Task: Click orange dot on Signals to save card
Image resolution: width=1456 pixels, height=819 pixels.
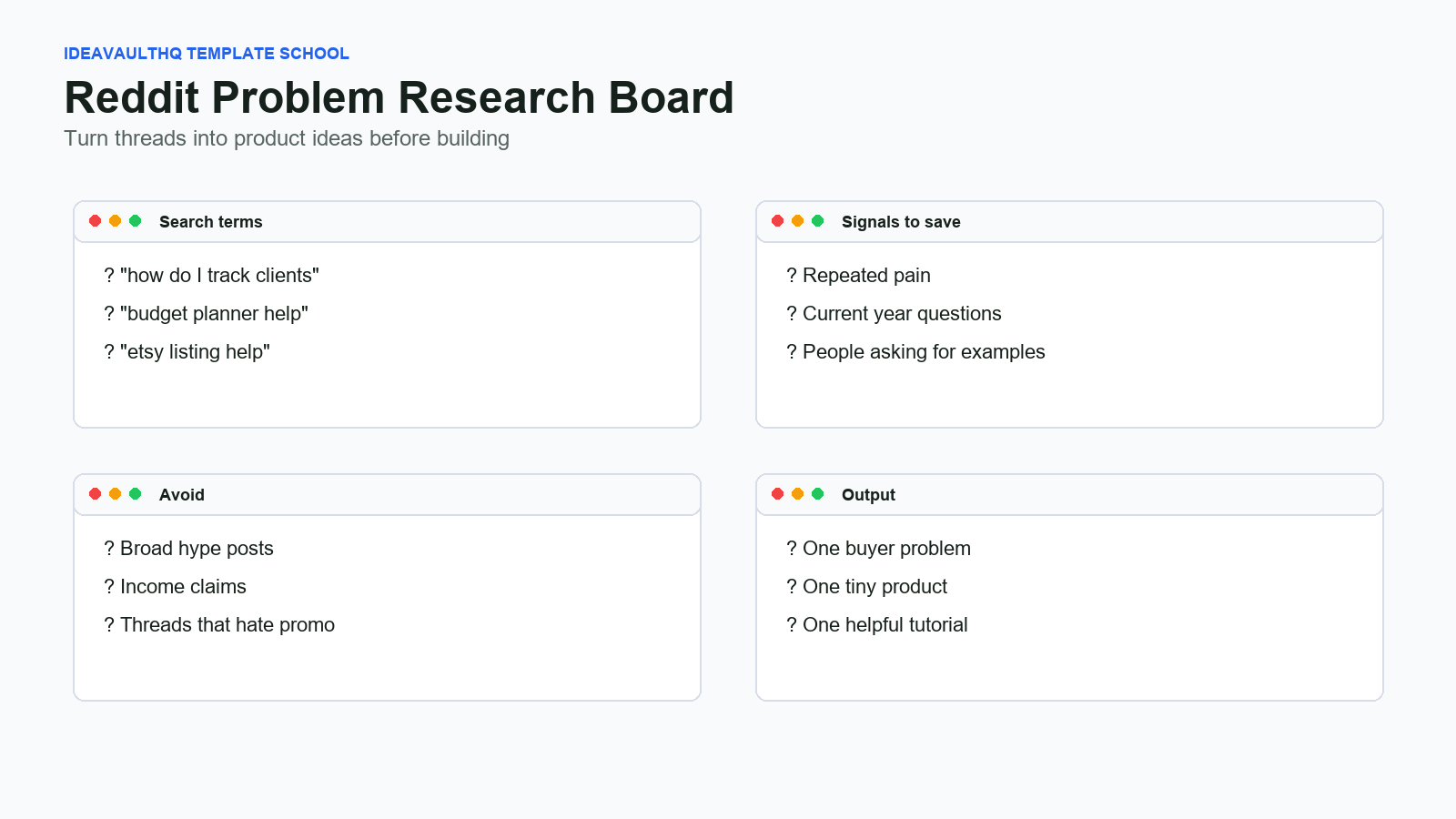Action: pyautogui.click(x=797, y=221)
